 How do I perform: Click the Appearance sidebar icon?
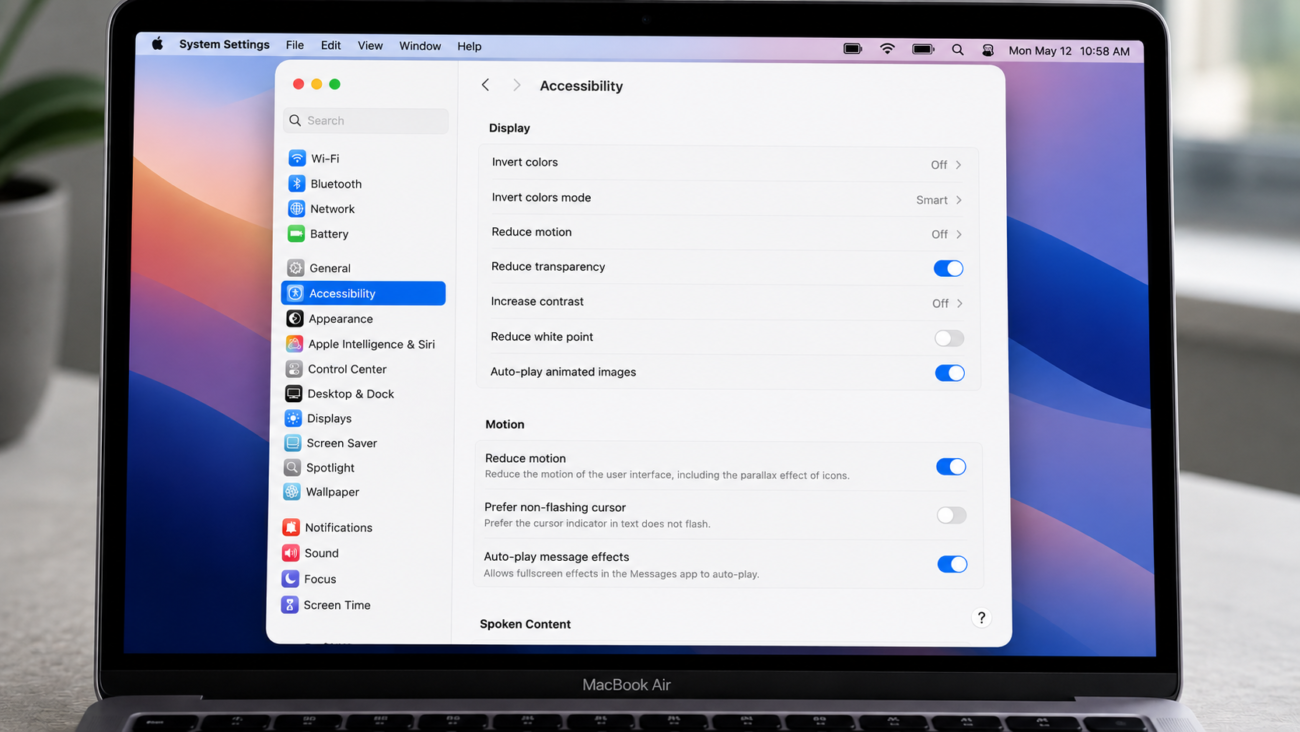(295, 319)
